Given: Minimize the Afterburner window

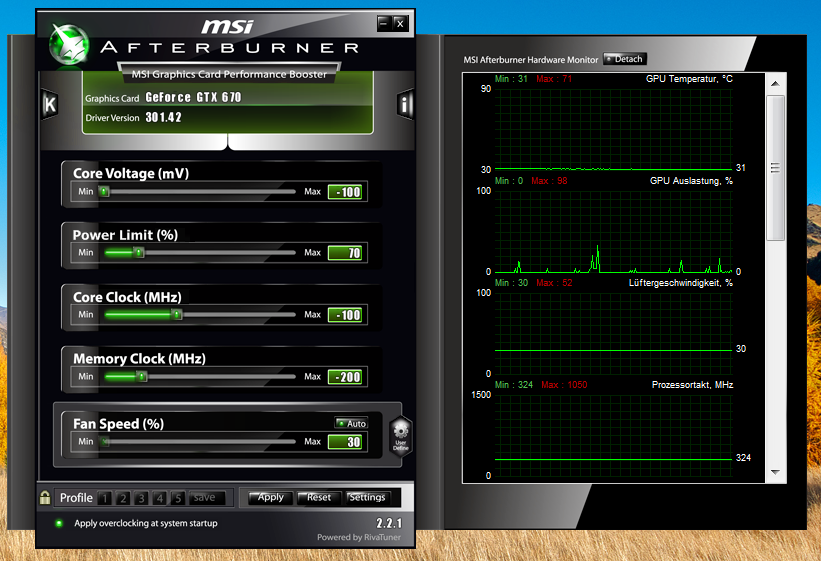Looking at the screenshot, I should (x=384, y=23).
